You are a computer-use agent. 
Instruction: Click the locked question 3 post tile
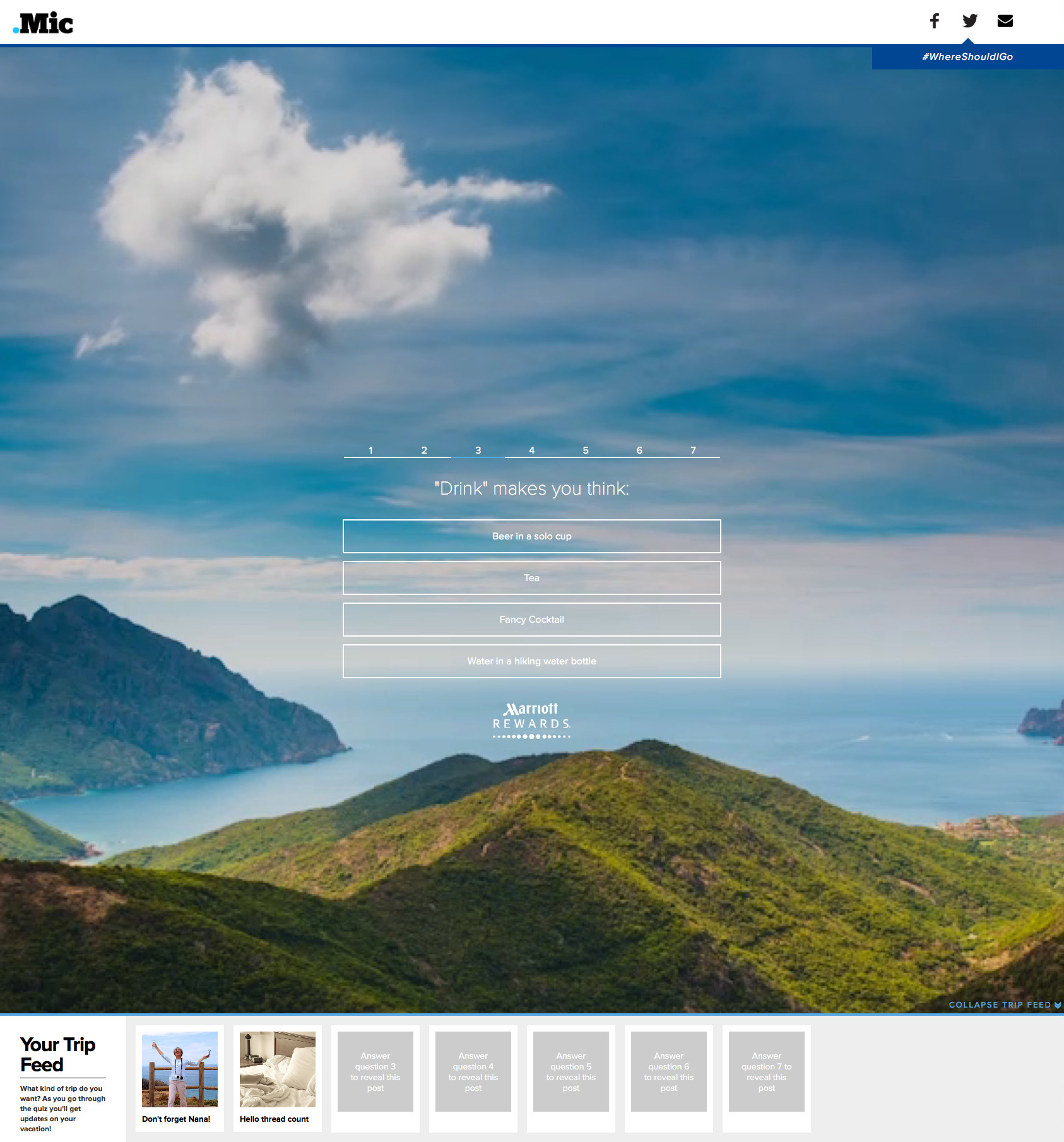(x=375, y=1071)
